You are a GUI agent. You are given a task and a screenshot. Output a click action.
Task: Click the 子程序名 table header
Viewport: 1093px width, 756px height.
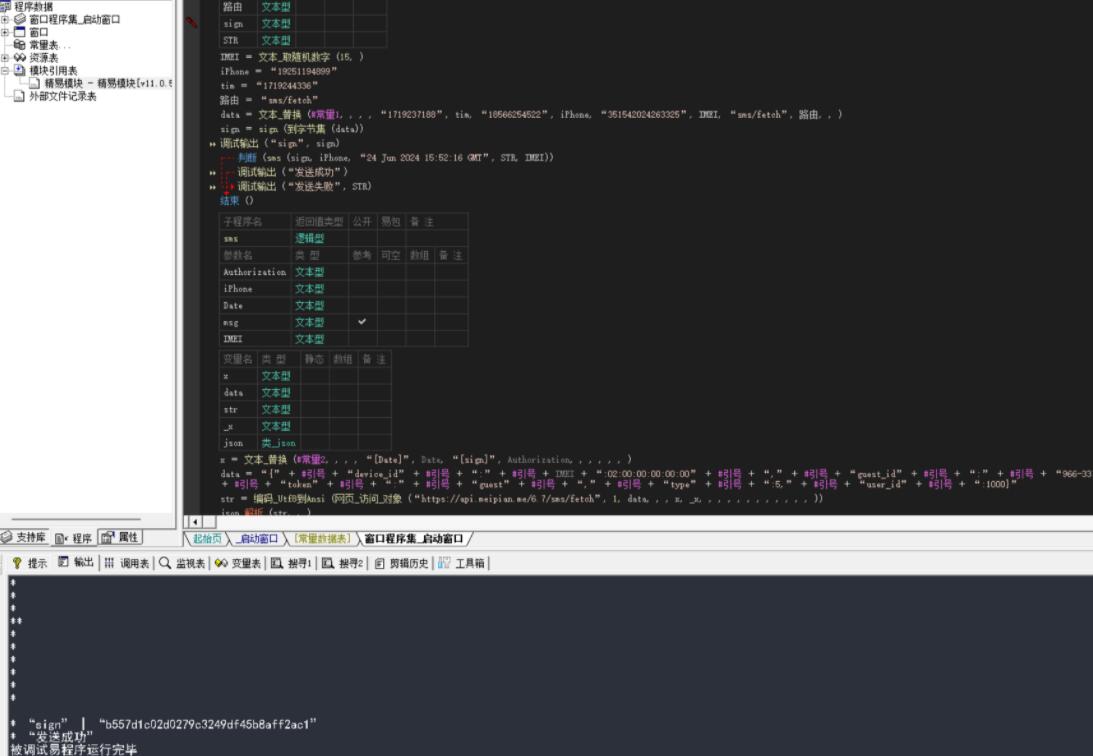(x=255, y=222)
